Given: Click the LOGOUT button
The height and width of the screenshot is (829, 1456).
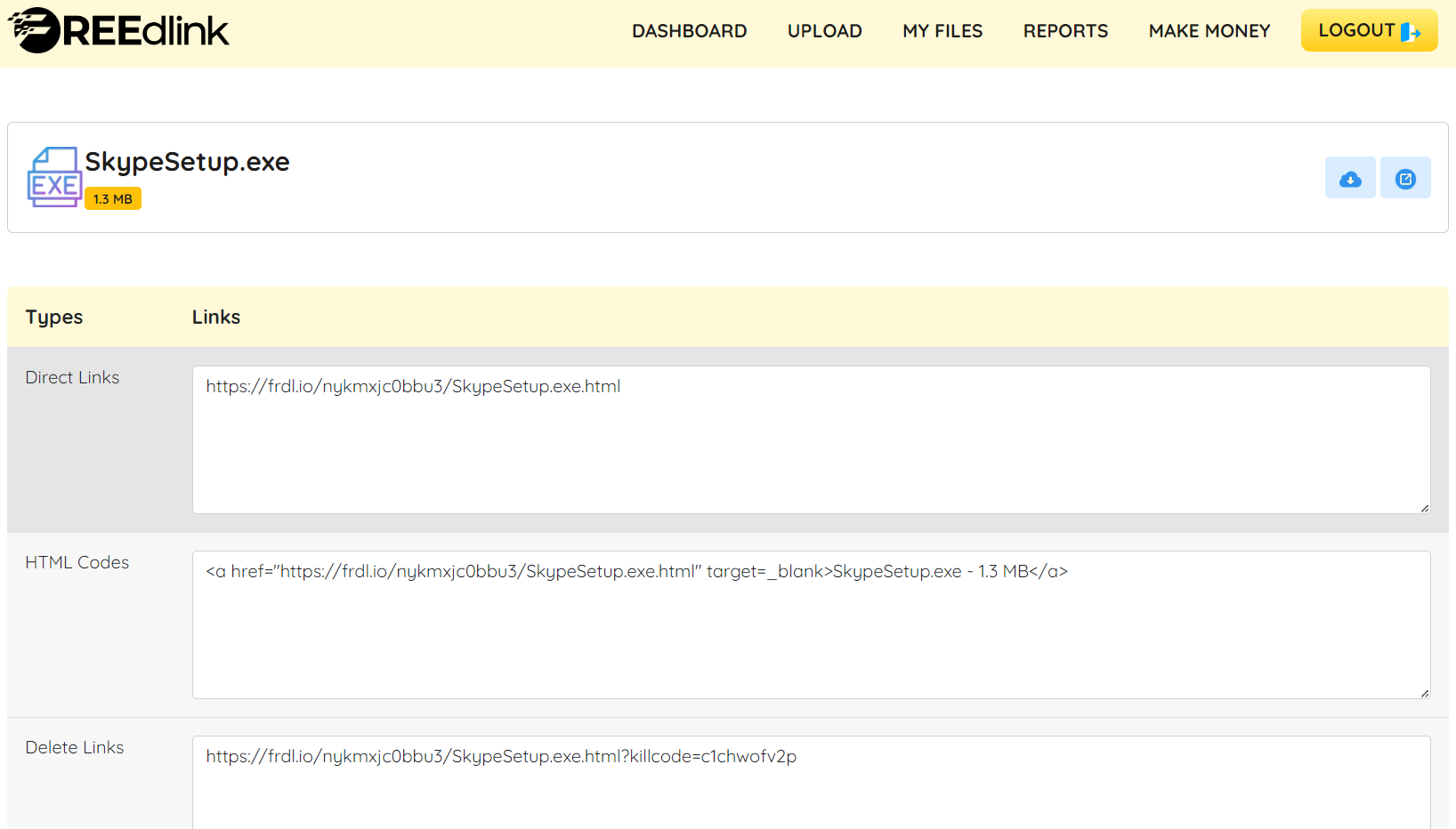Looking at the screenshot, I should coord(1369,30).
